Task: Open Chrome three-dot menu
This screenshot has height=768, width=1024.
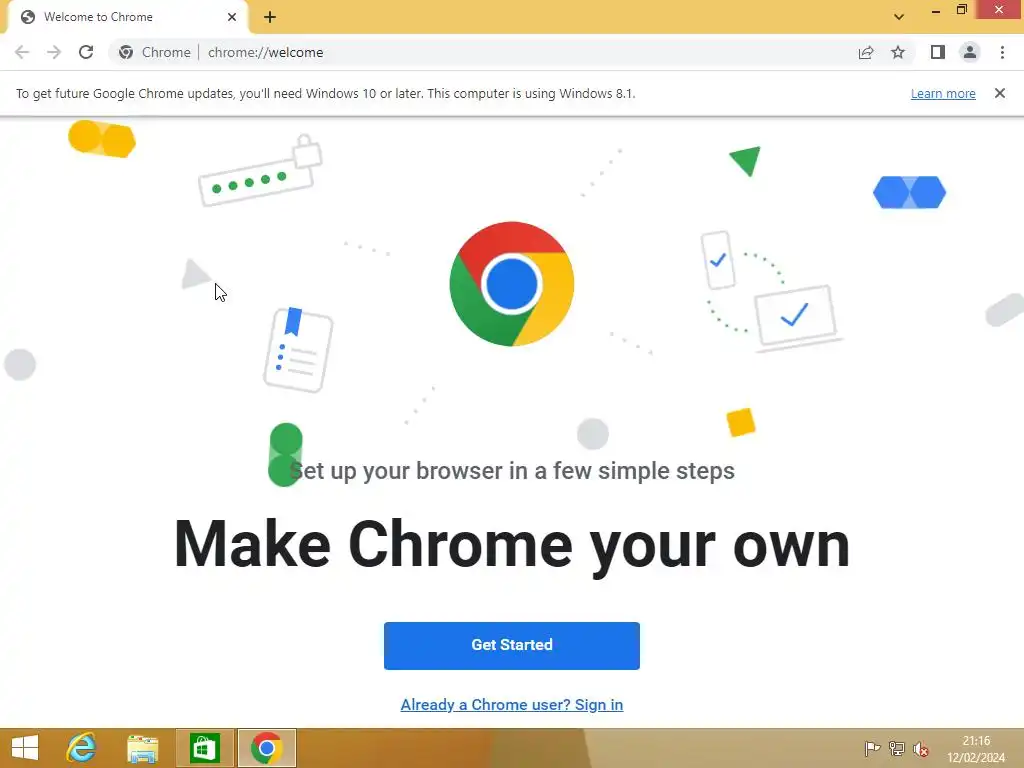Action: [1002, 52]
